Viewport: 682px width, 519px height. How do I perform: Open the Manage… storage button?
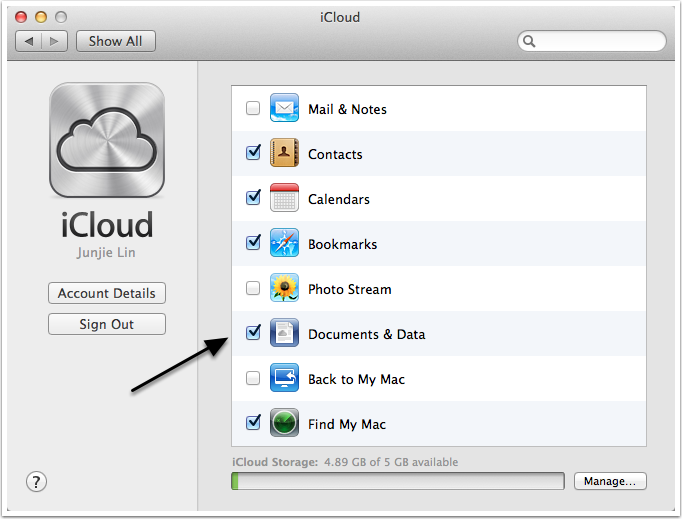click(610, 481)
